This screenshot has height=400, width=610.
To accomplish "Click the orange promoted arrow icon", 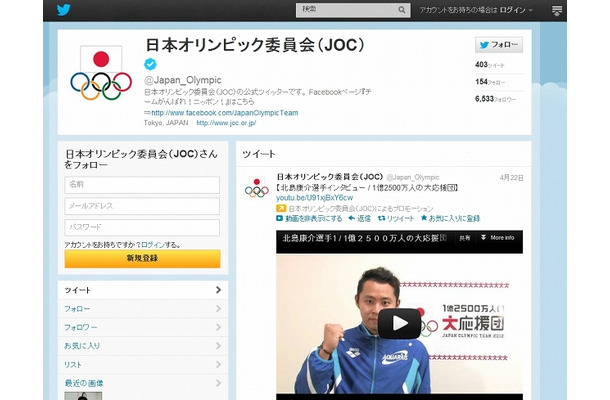I will pyautogui.click(x=281, y=209).
